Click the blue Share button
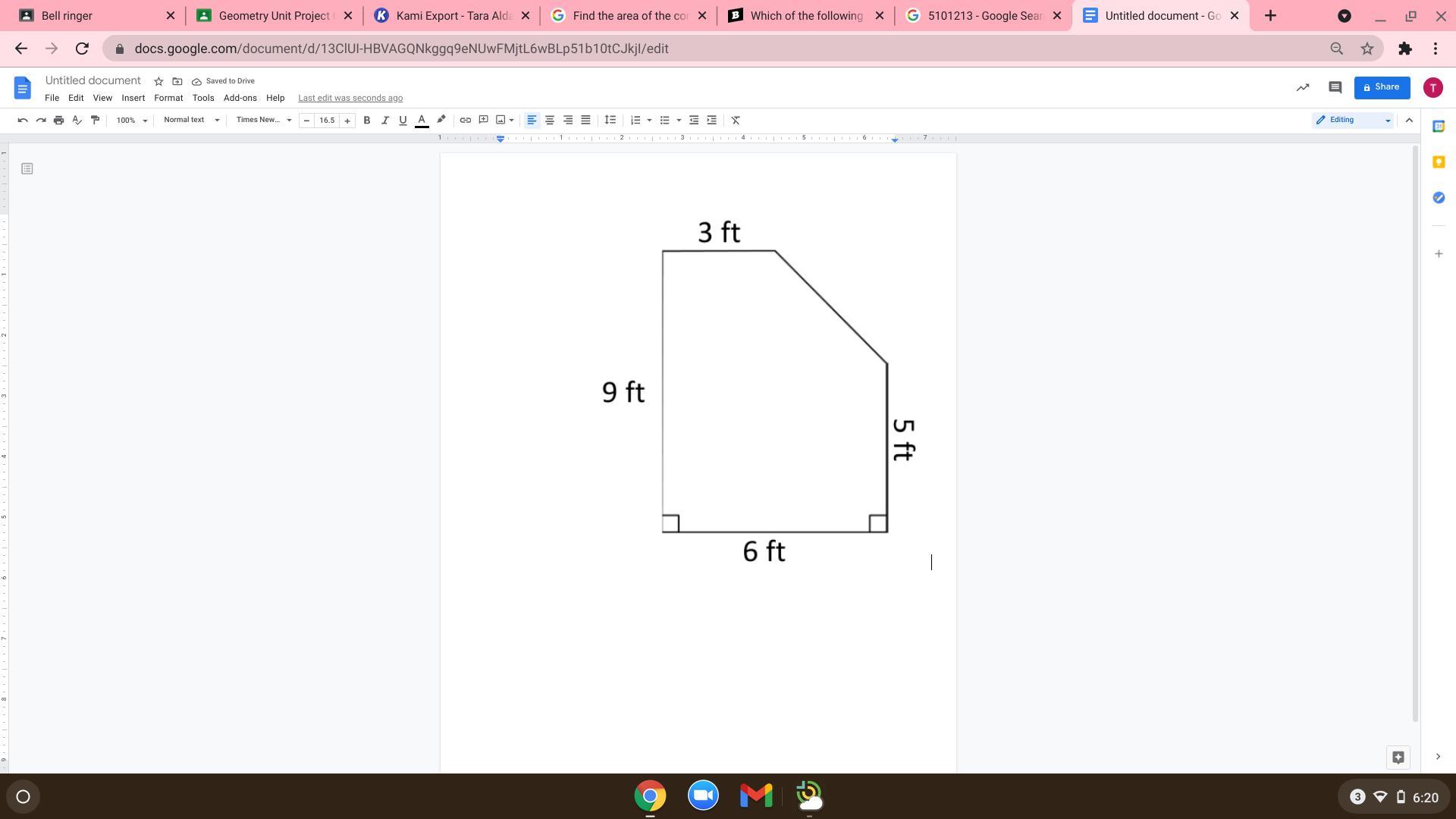 pos(1382,87)
